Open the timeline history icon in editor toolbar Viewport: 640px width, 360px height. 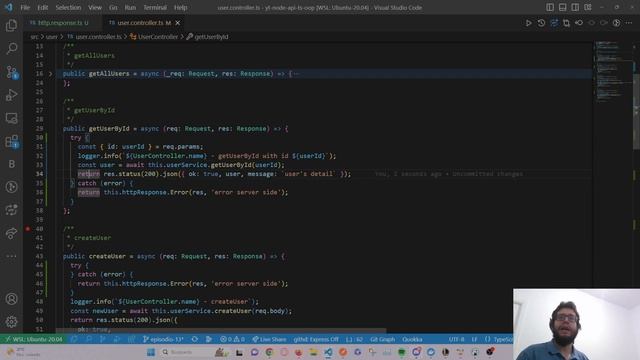pos(541,23)
